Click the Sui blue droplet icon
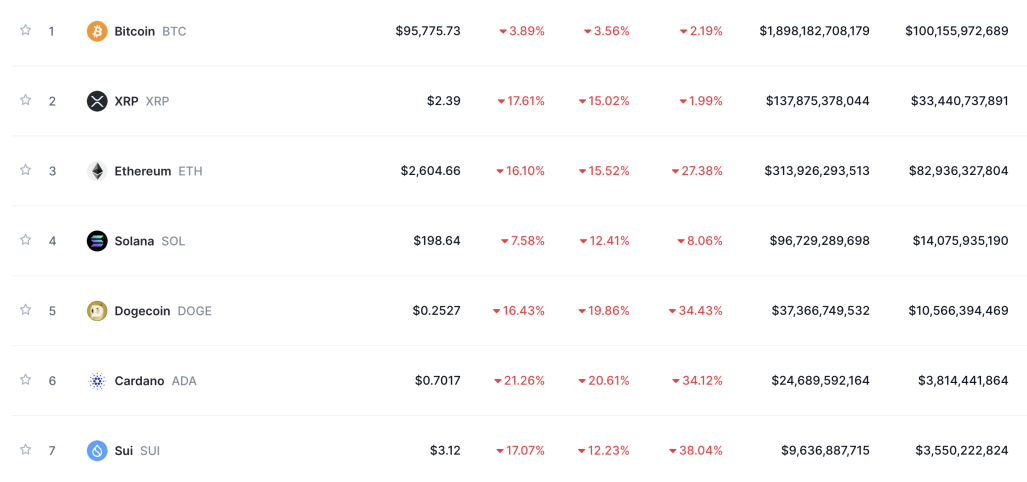 pos(97,451)
